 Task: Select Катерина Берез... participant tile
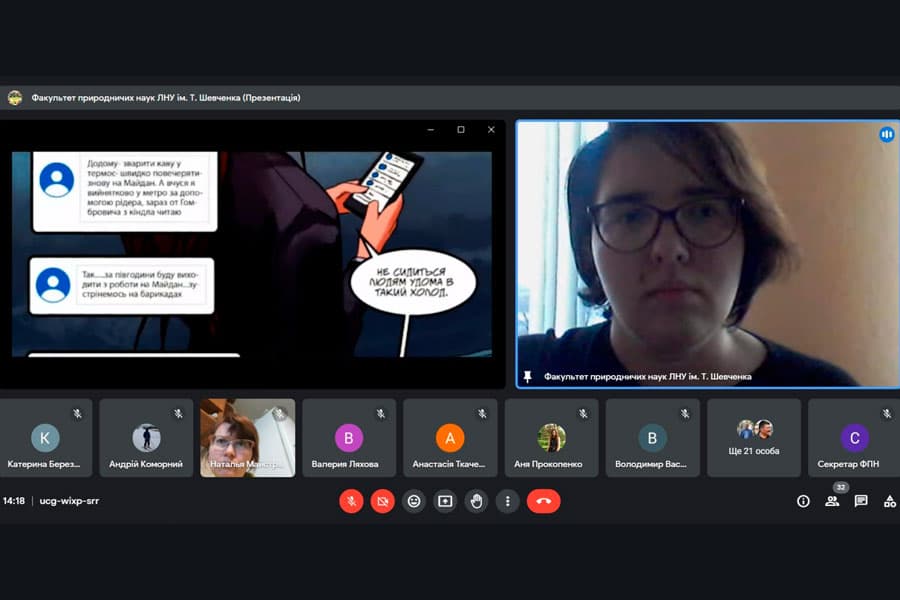click(x=45, y=438)
